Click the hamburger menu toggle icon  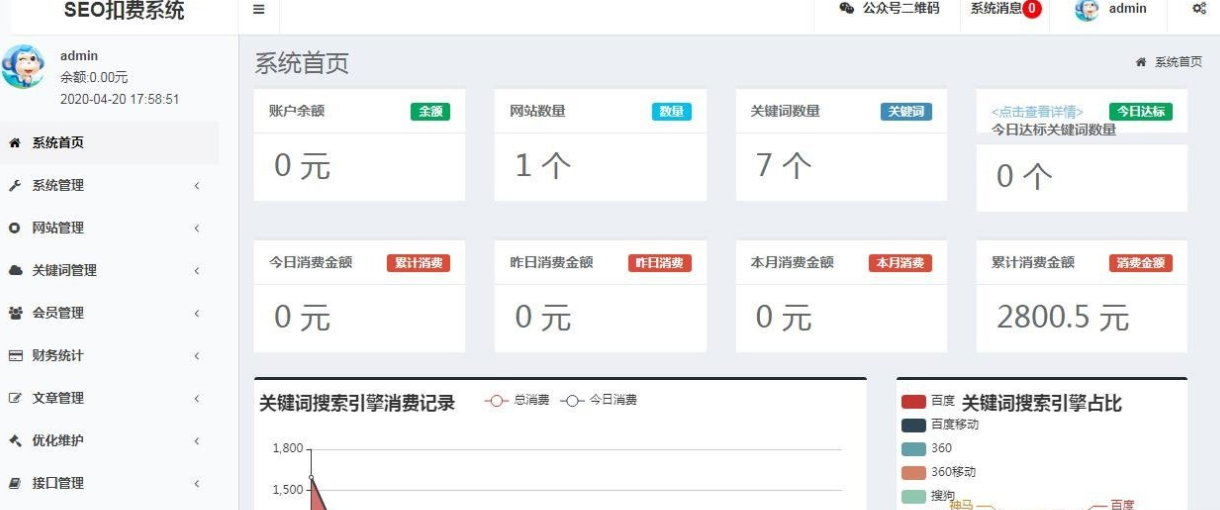pyautogui.click(x=258, y=9)
